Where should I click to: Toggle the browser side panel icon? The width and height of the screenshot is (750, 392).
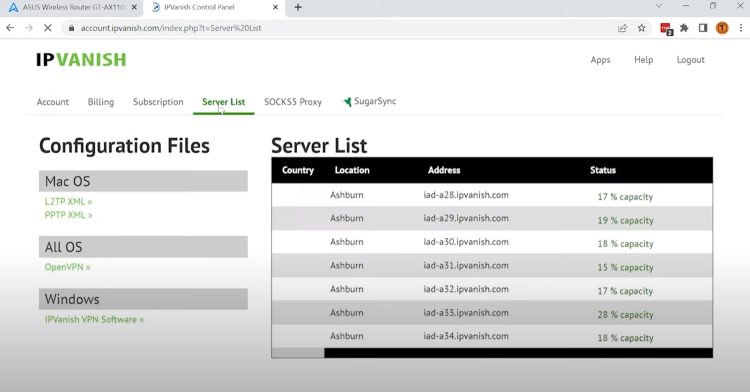tap(703, 28)
